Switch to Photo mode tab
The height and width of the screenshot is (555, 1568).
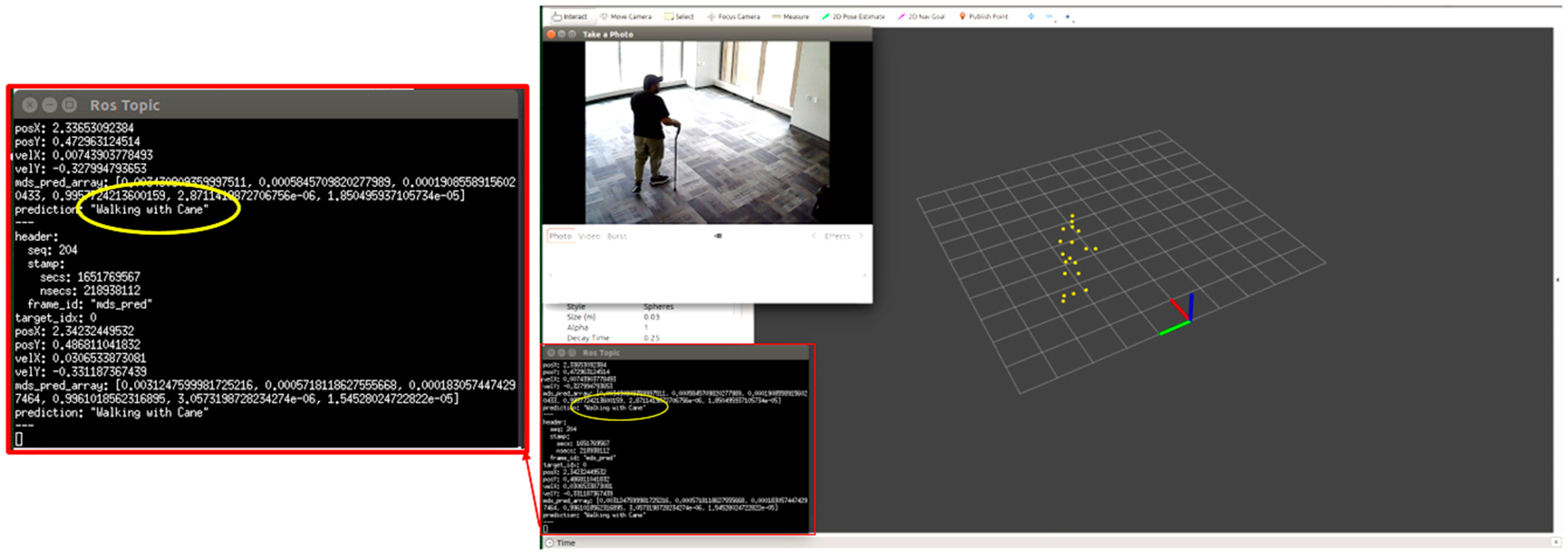click(x=560, y=236)
